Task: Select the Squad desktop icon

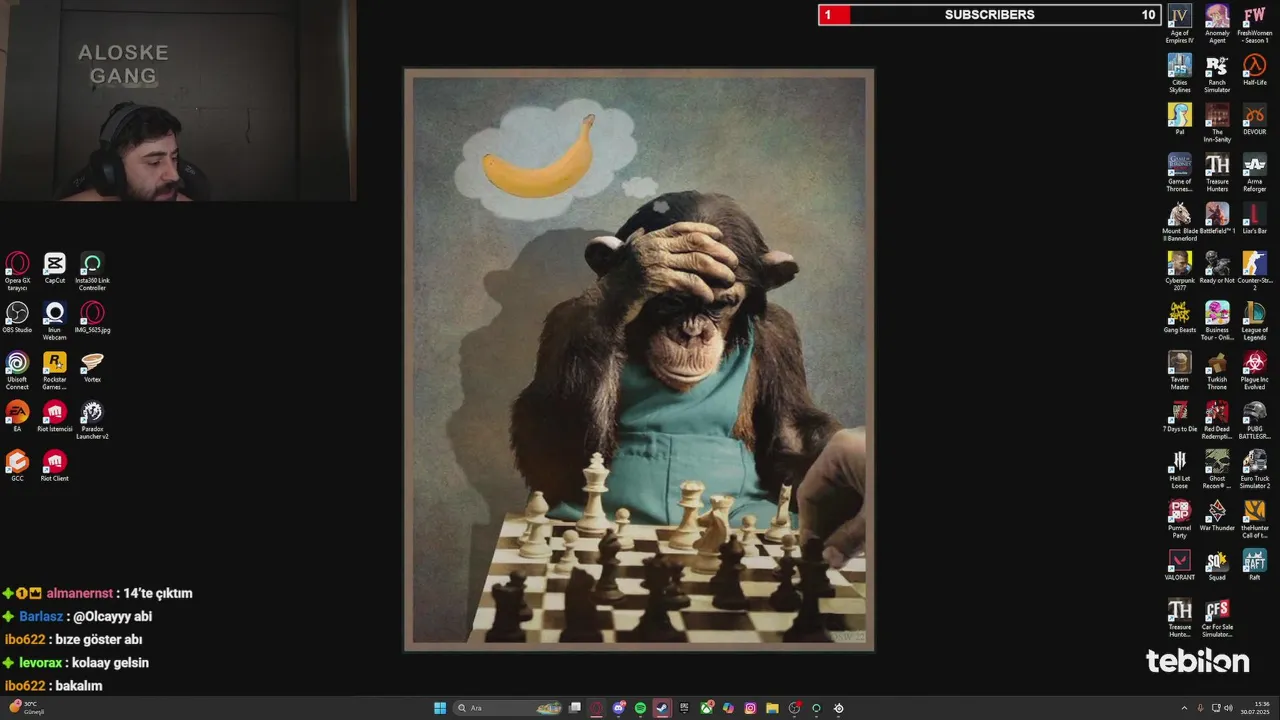Action: coord(1217,565)
